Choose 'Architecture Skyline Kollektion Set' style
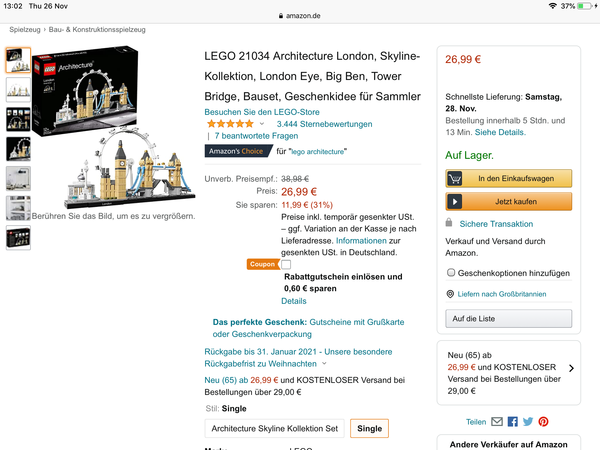The width and height of the screenshot is (600, 450). (274, 428)
